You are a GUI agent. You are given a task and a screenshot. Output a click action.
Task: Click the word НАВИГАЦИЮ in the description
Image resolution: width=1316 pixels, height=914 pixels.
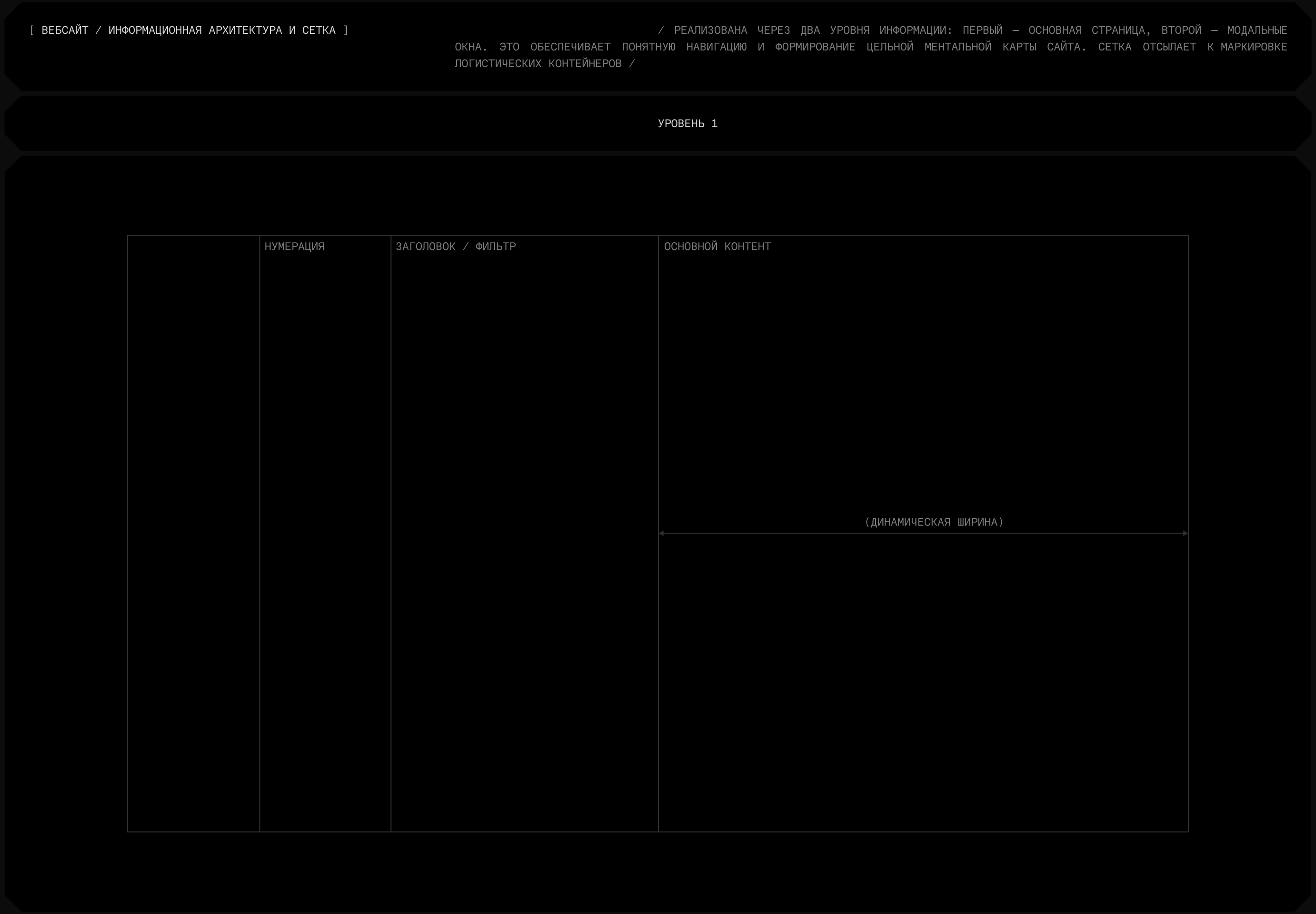tap(716, 47)
